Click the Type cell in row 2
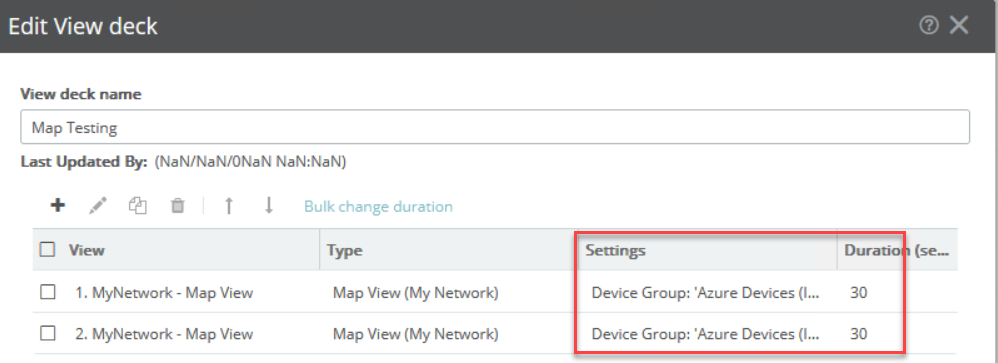The image size is (998, 363). 415,334
